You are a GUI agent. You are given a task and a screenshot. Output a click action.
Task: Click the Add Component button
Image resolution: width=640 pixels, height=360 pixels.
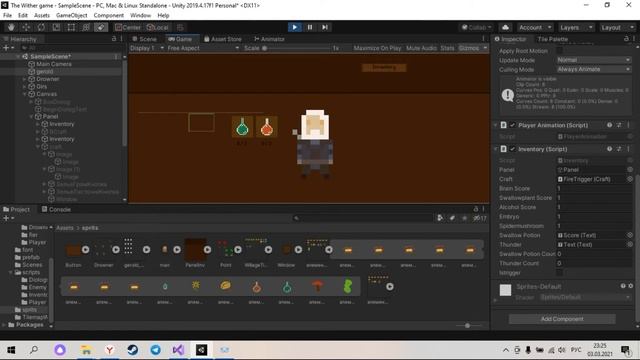[562, 319]
